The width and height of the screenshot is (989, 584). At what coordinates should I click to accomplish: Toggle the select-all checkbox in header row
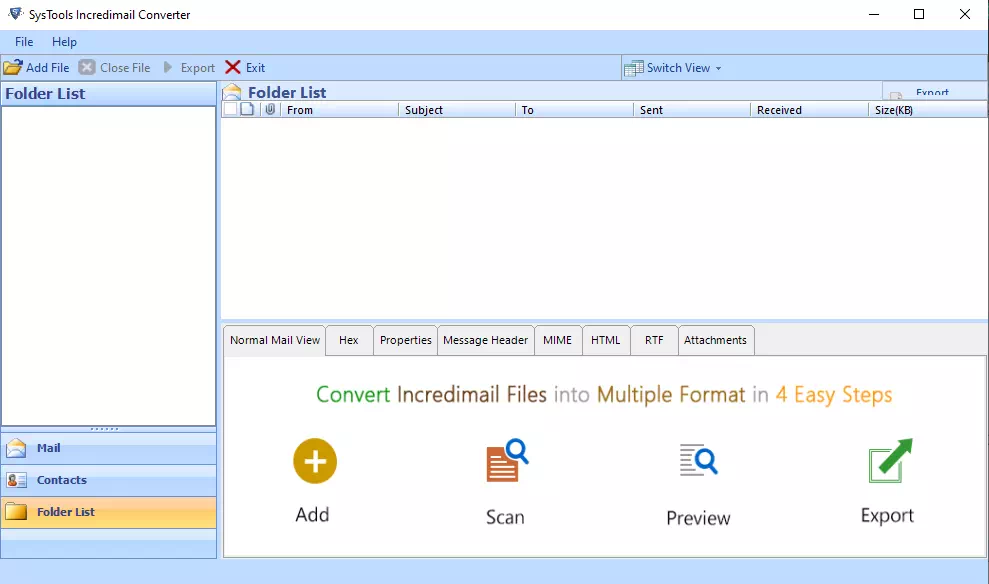pos(230,109)
